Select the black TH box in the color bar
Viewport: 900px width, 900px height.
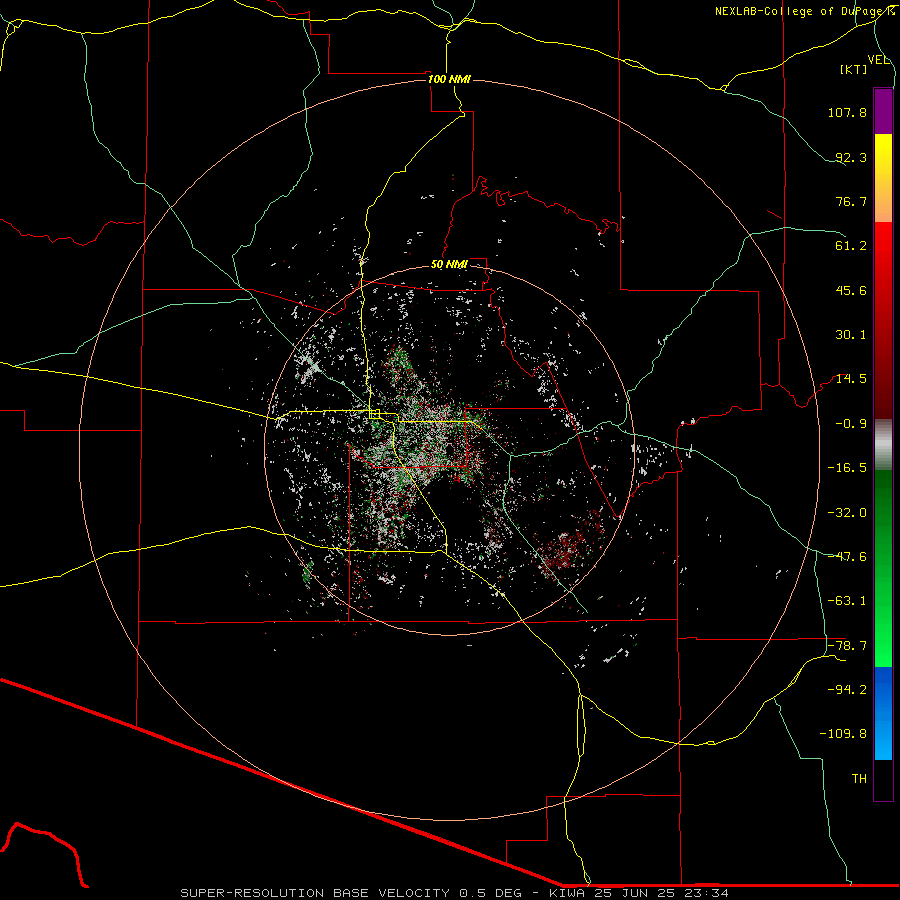click(x=883, y=780)
